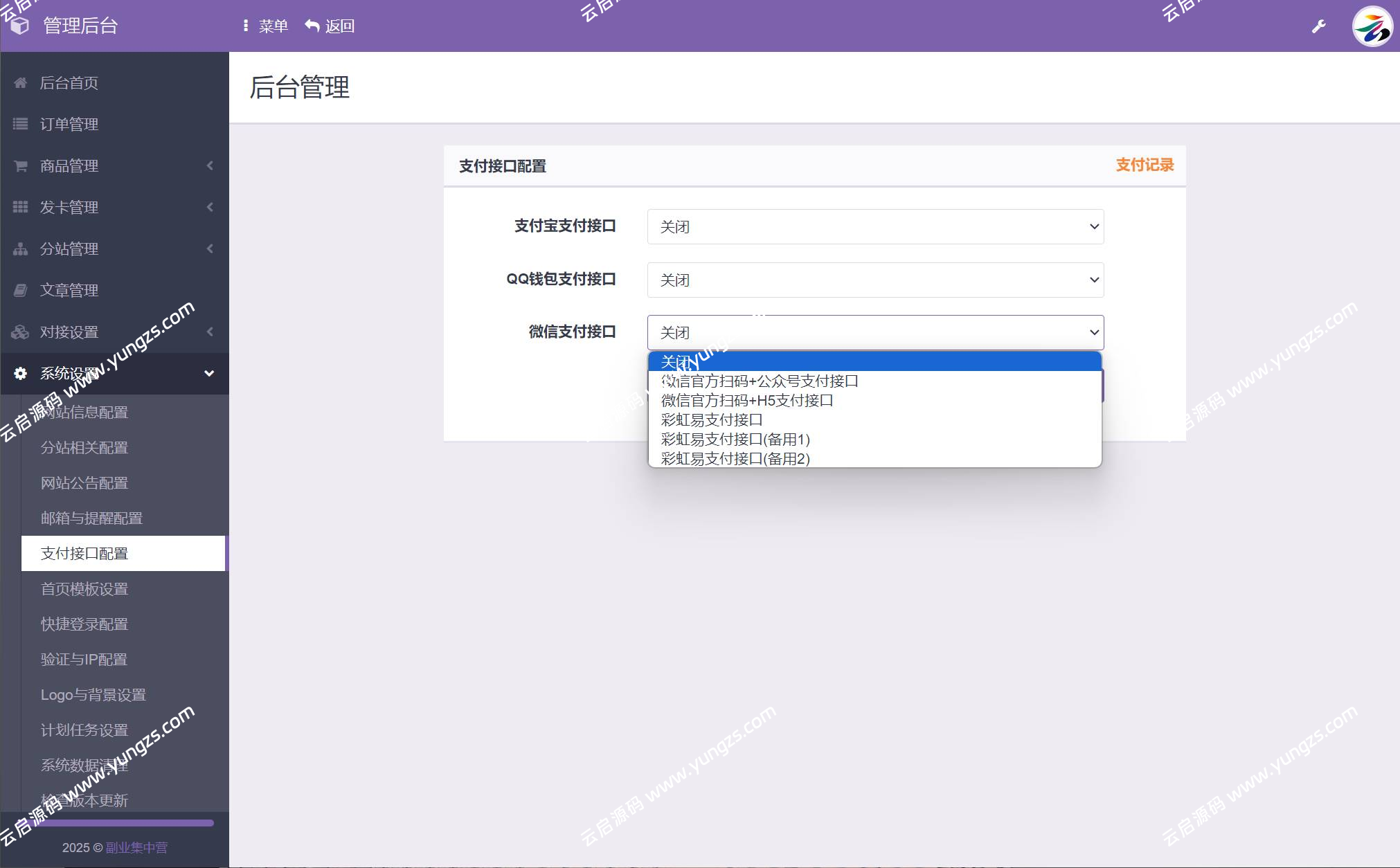Open the 支付记录 link

(1143, 166)
